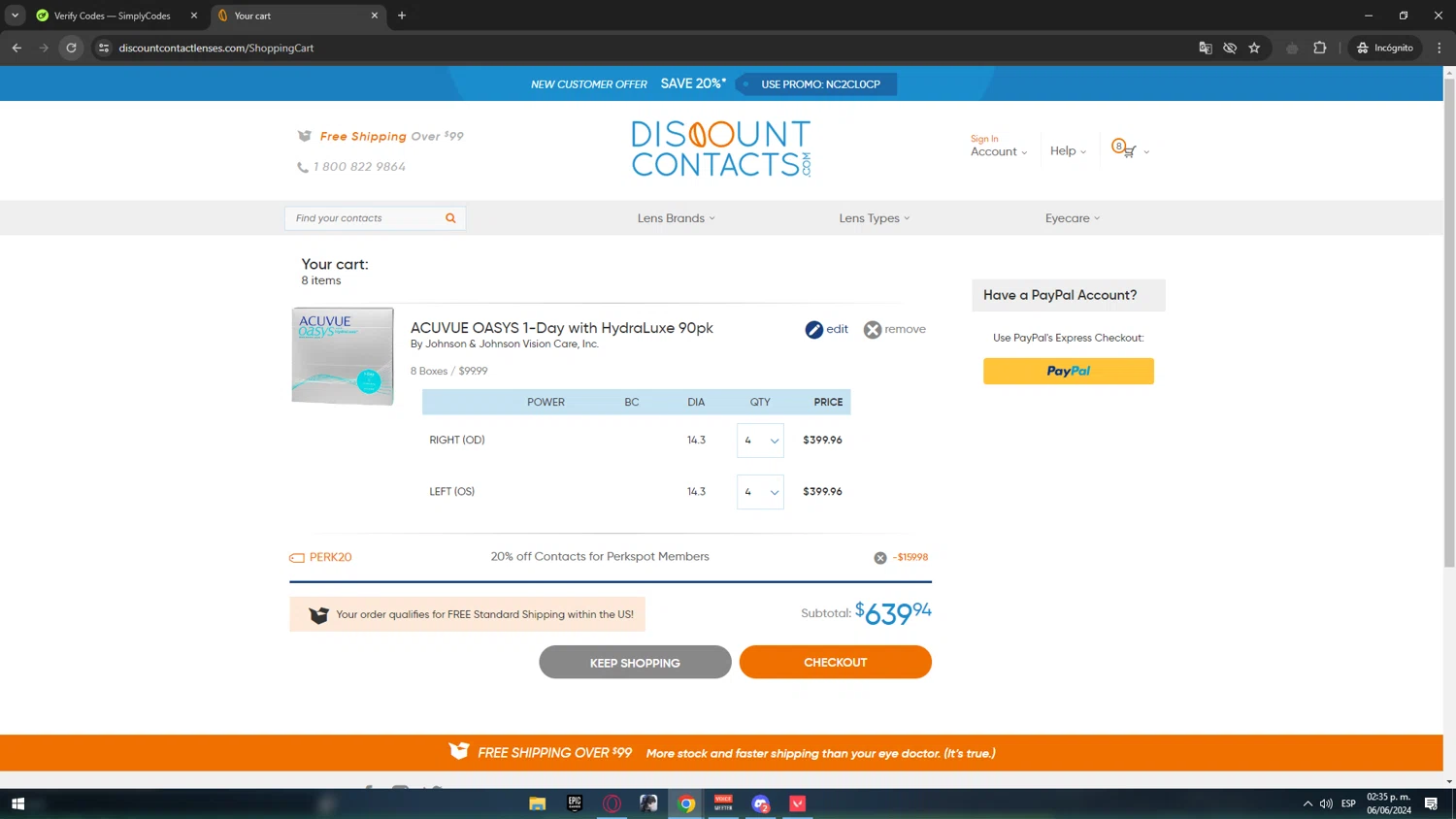The image size is (1456, 819).
Task: Open new browser tab with plus
Action: pos(402,16)
